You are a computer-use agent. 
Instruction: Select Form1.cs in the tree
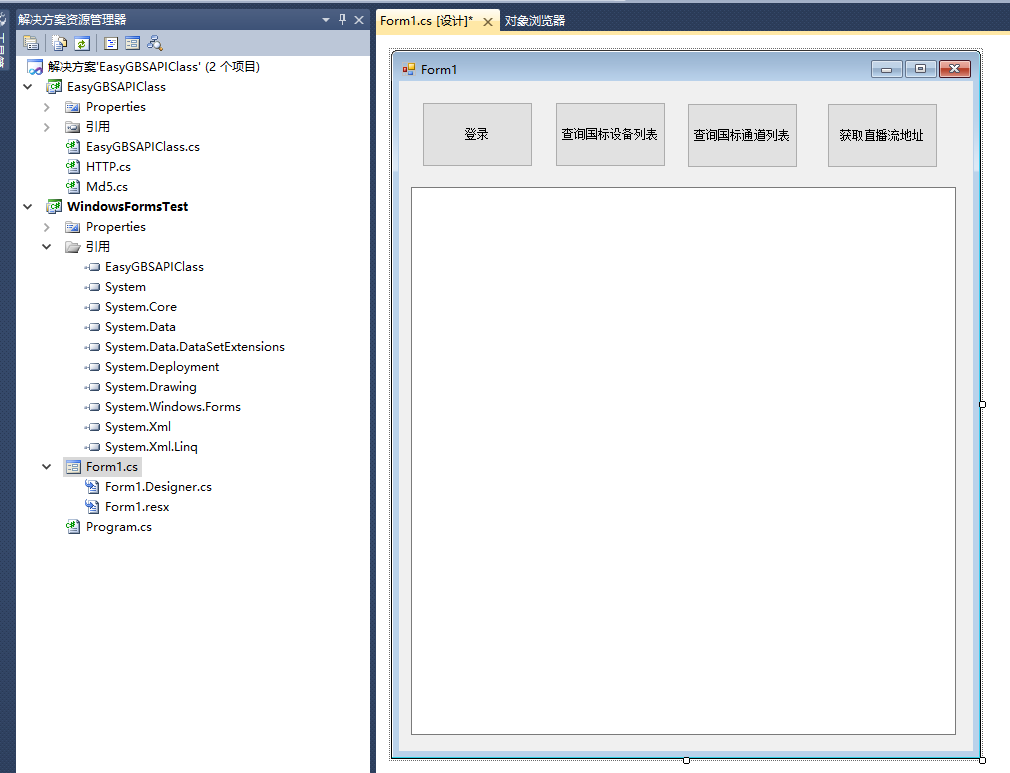coord(111,466)
